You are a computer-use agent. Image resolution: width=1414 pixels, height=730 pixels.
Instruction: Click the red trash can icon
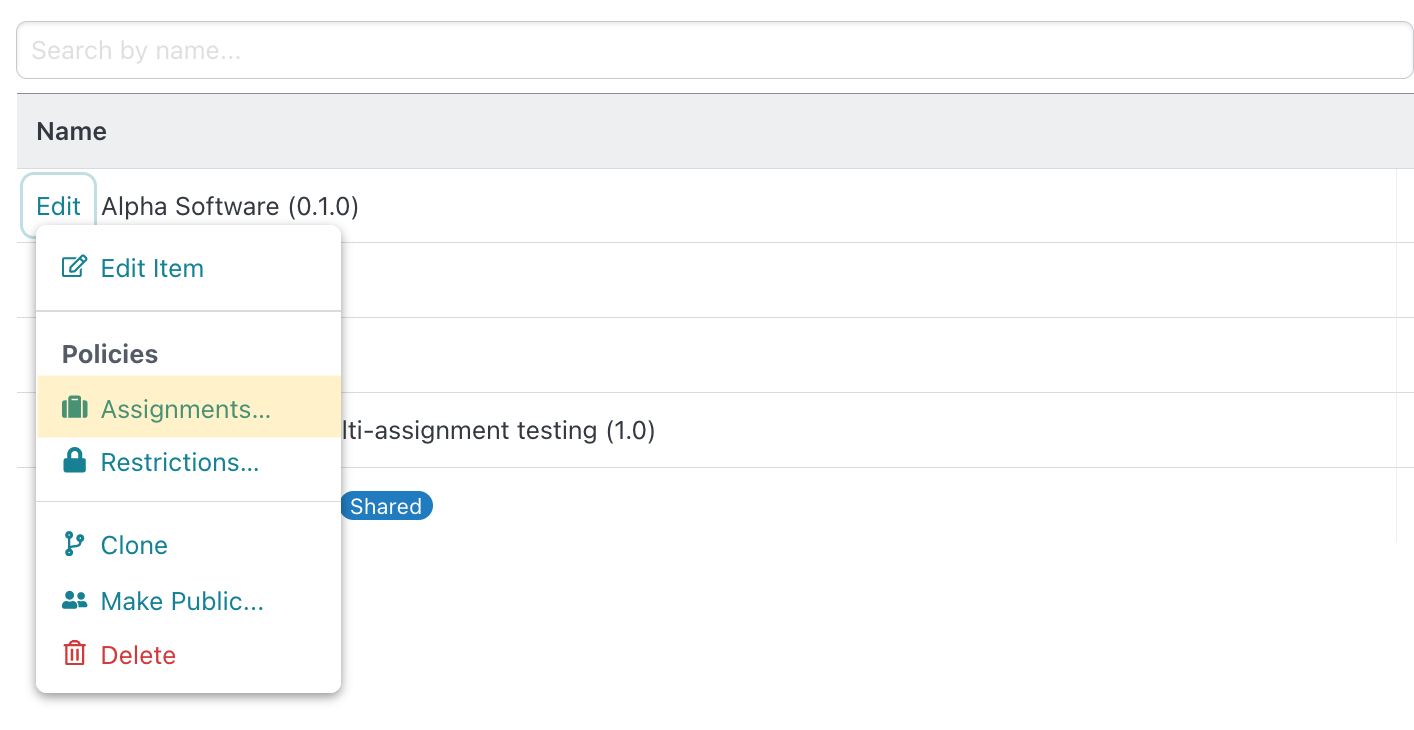(x=74, y=654)
